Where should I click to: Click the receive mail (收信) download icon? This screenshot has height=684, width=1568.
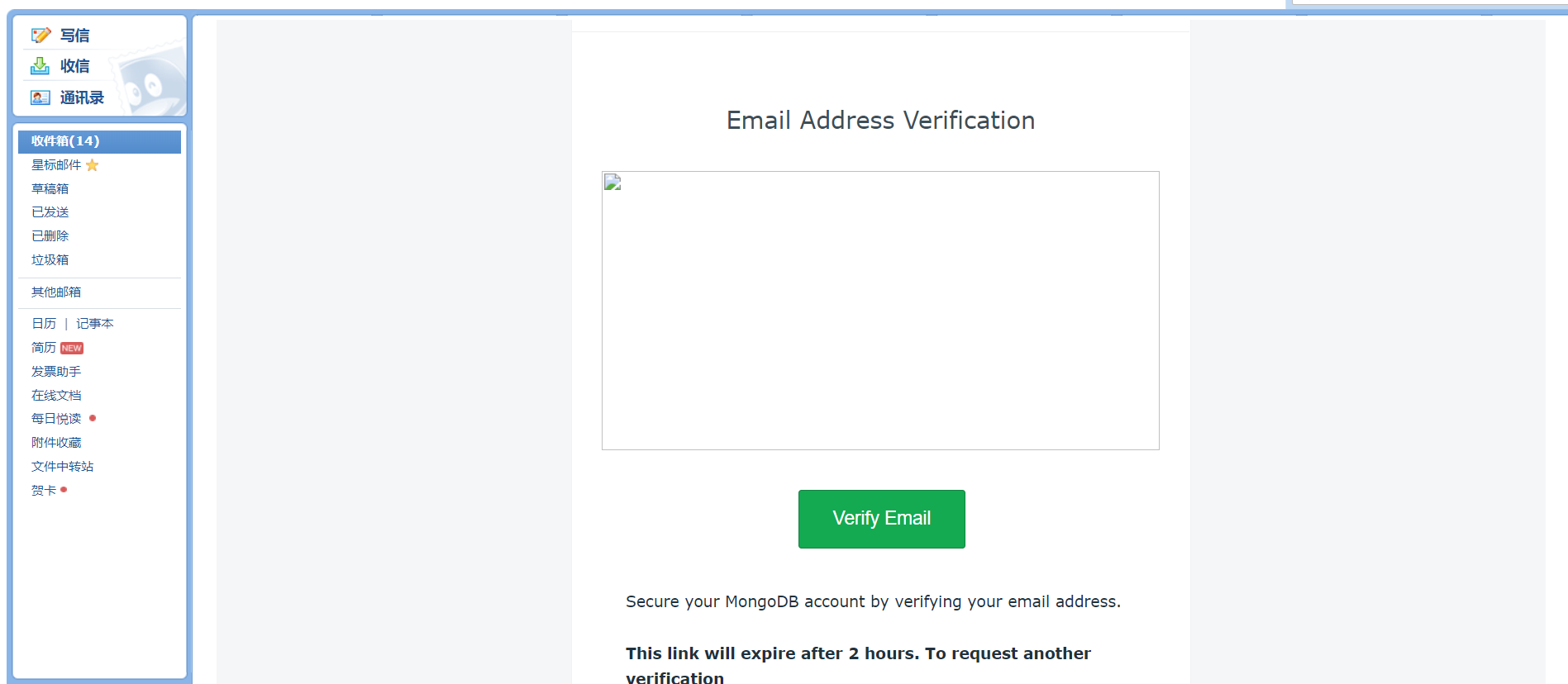pos(41,66)
